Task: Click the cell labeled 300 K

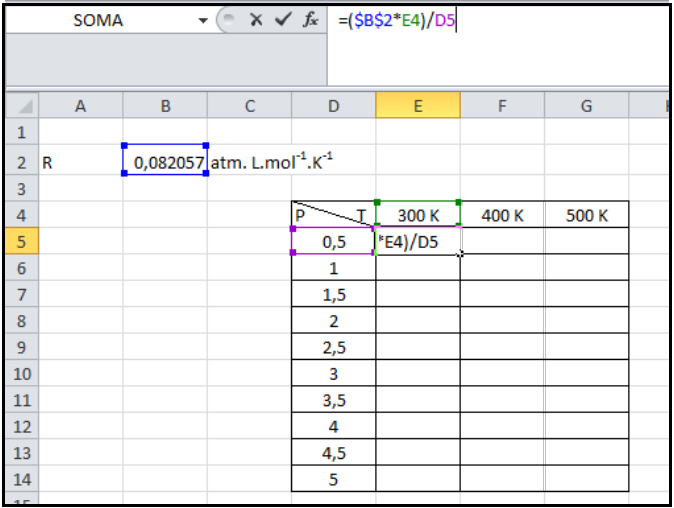Action: (x=418, y=214)
